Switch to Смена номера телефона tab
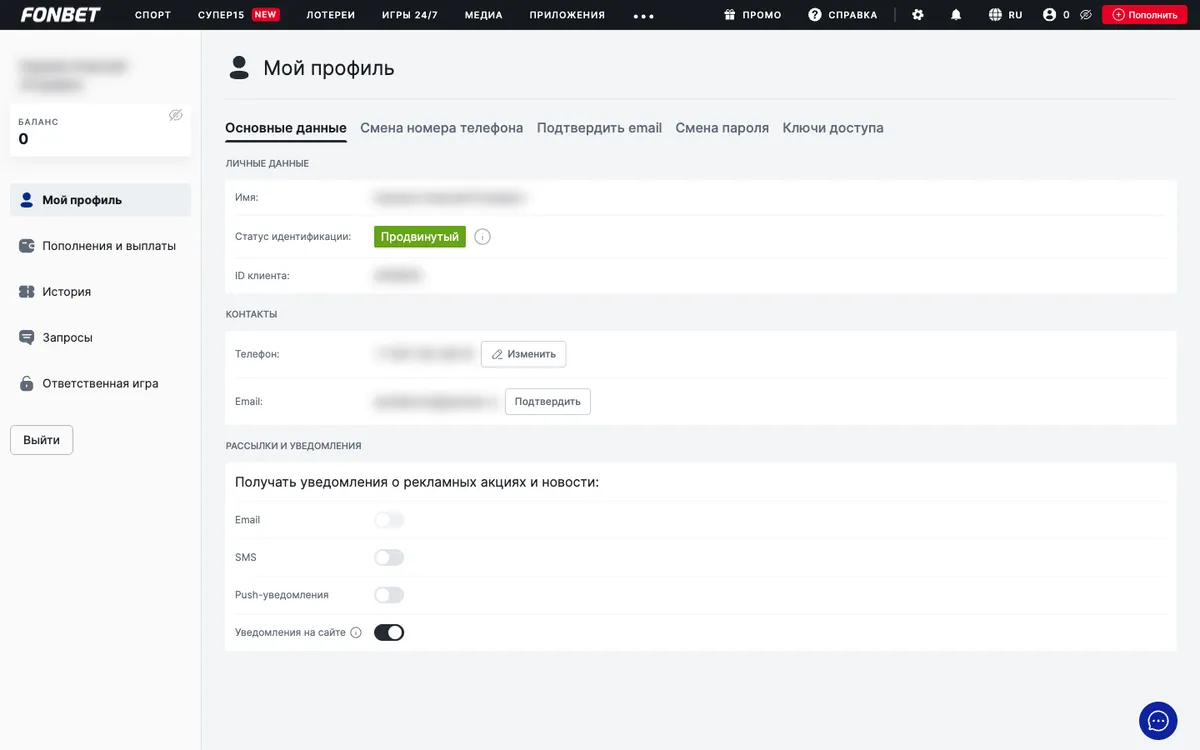 tap(442, 128)
